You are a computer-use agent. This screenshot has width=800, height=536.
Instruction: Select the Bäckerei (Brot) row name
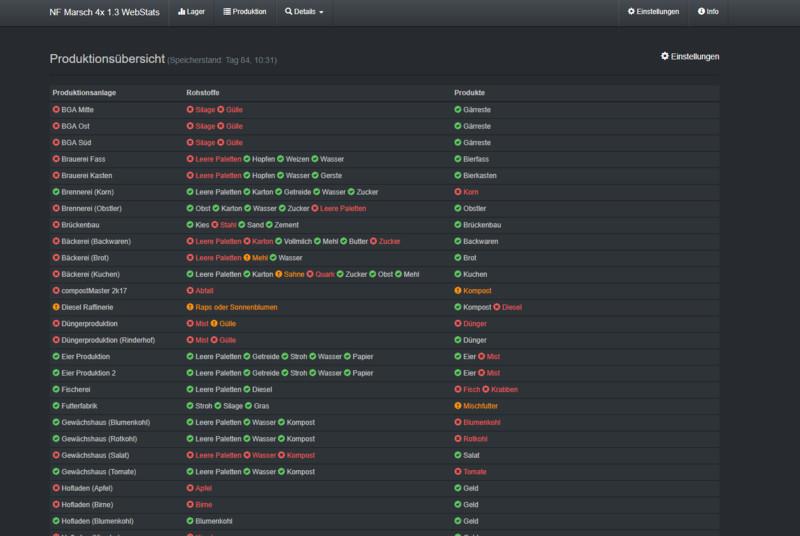(85, 258)
